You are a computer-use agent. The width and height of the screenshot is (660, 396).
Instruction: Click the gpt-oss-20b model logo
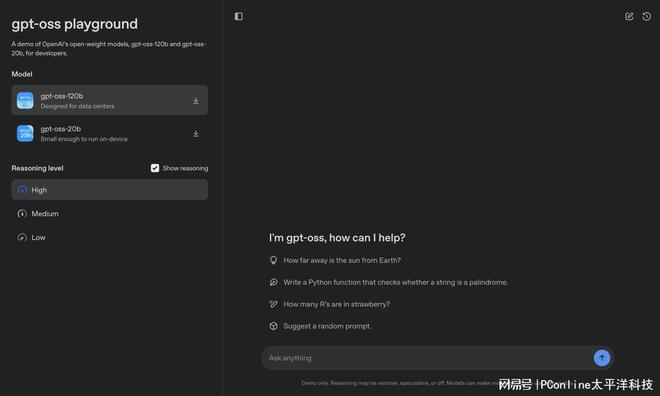(25, 133)
